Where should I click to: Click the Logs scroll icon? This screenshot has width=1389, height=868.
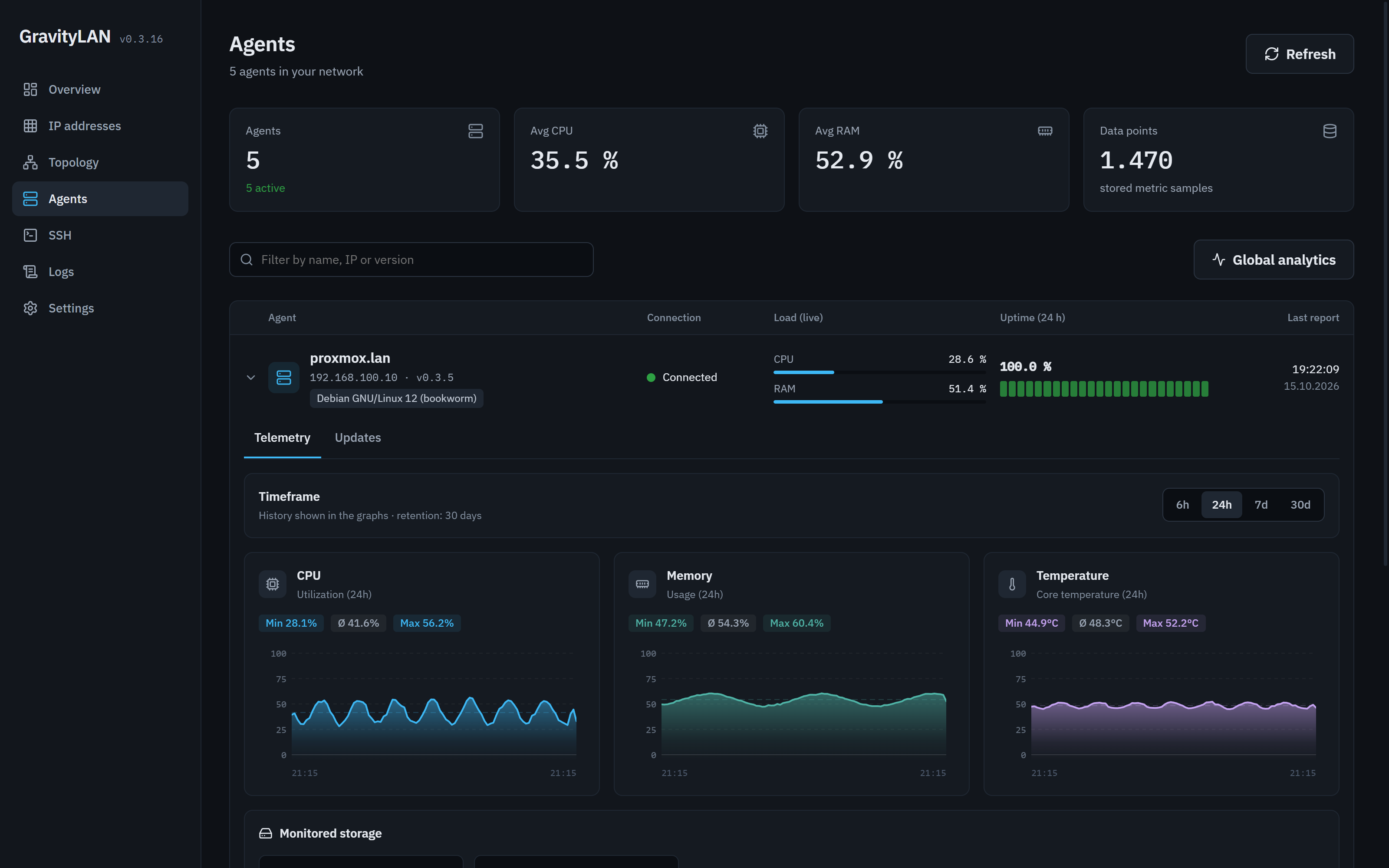(30, 272)
